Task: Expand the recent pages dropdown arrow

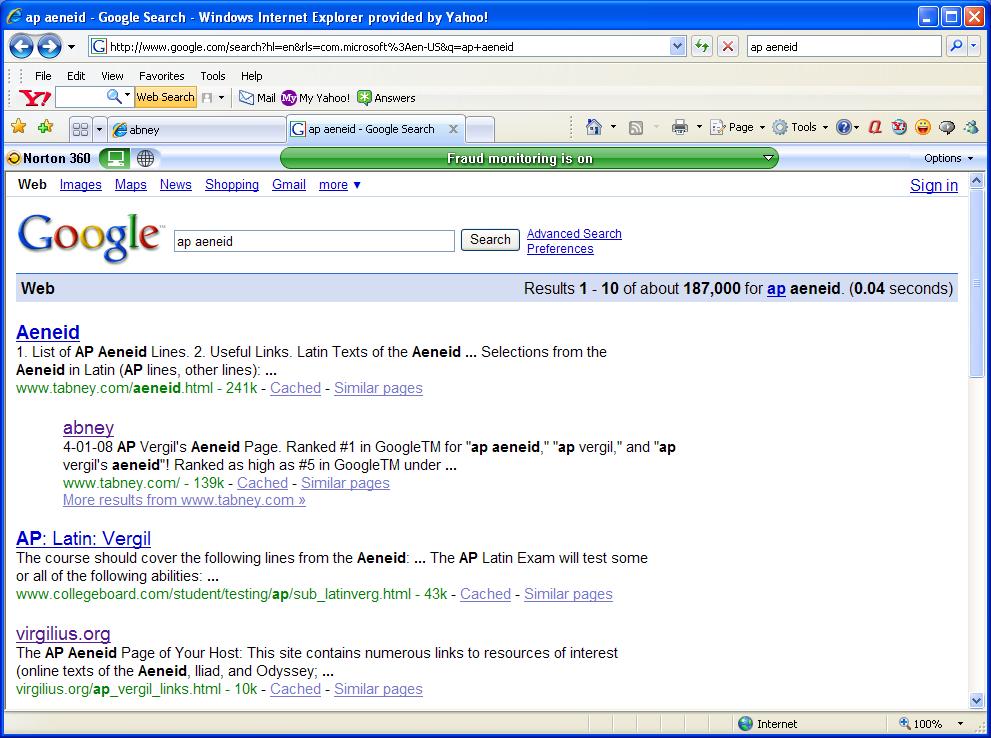Action: pyautogui.click(x=71, y=47)
